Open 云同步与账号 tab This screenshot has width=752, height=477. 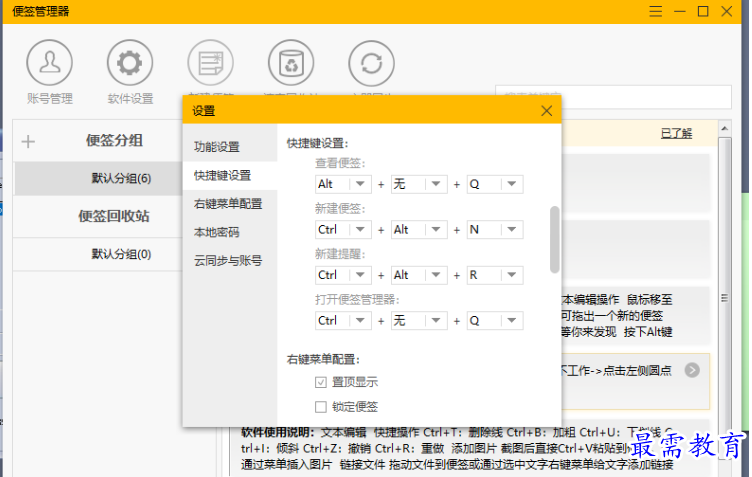click(230, 261)
